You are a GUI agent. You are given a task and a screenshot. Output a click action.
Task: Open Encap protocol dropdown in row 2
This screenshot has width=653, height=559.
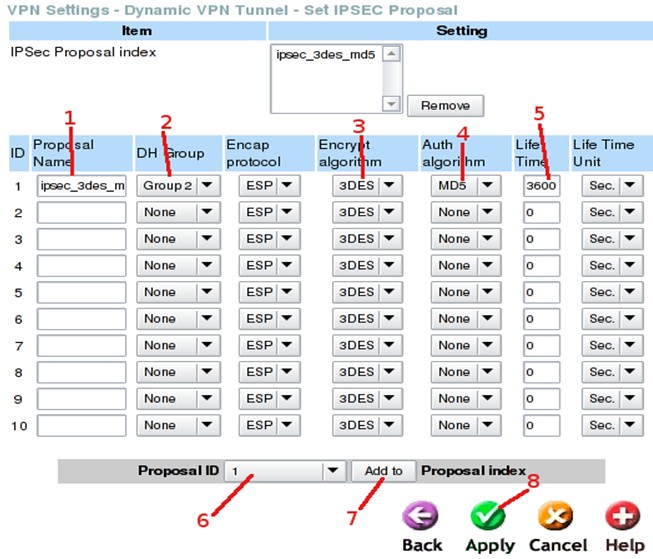point(269,212)
